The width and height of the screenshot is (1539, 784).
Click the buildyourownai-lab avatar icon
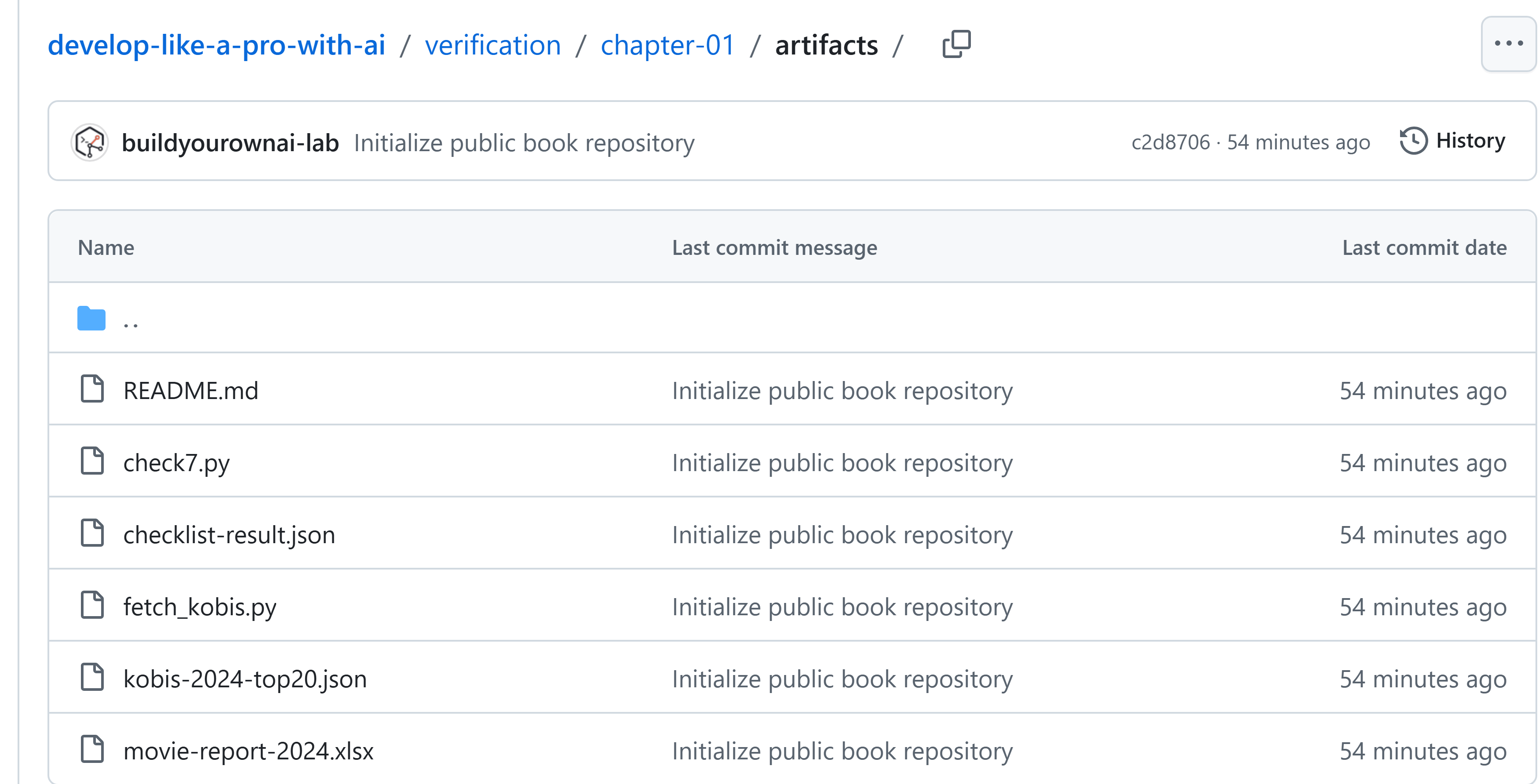click(x=90, y=143)
